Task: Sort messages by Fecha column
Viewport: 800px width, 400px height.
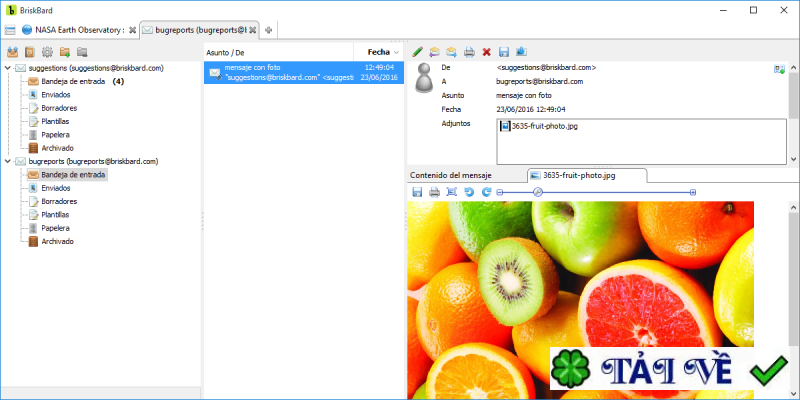Action: [x=379, y=52]
